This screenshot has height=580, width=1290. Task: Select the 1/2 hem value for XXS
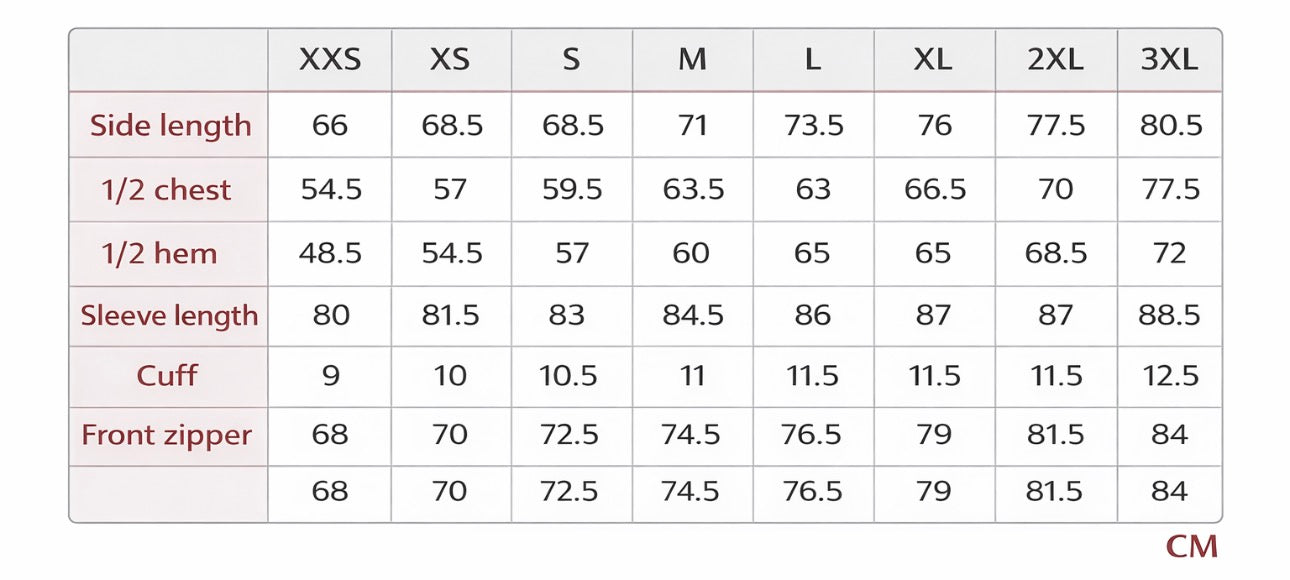pyautogui.click(x=330, y=253)
